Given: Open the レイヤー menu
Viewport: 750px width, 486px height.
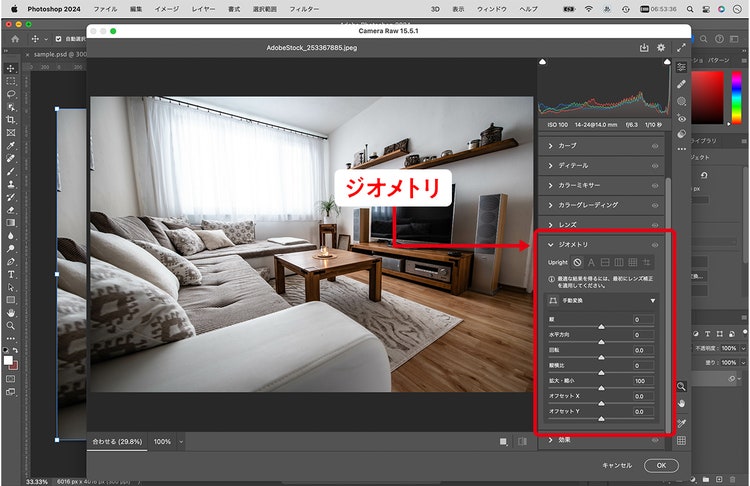Looking at the screenshot, I should click(x=203, y=9).
